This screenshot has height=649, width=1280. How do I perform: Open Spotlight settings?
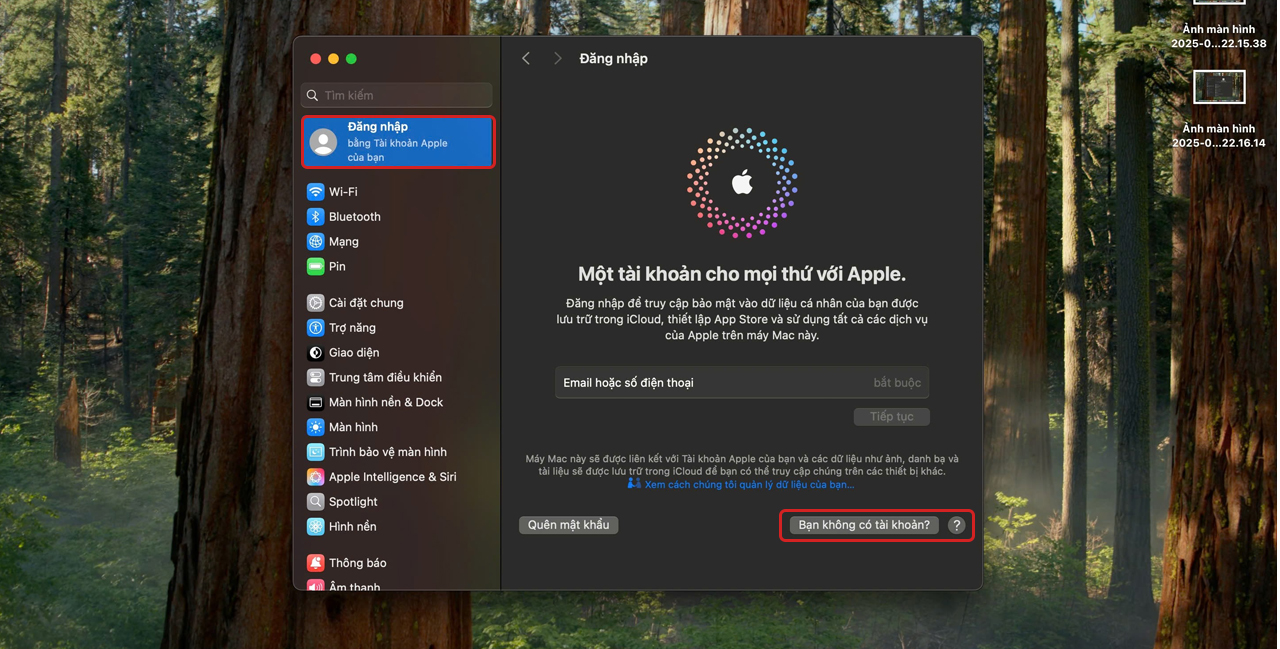[x=315, y=501]
